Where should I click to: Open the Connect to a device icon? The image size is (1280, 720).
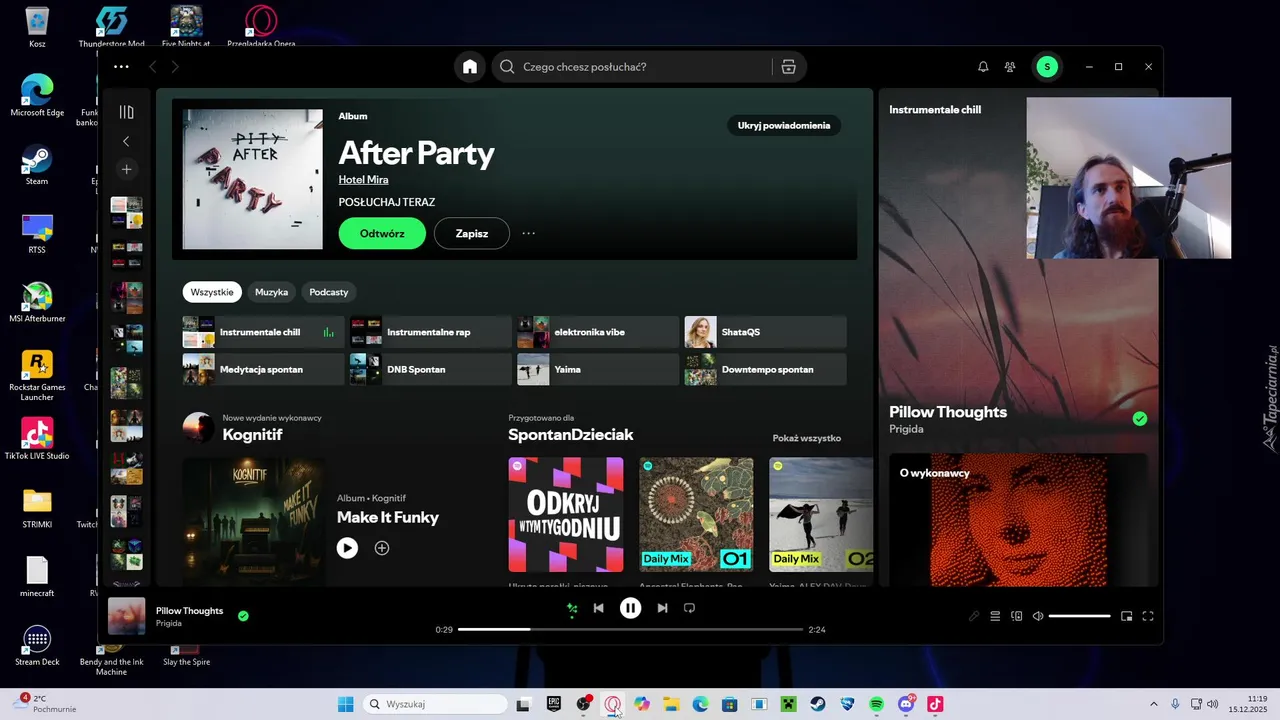(x=1017, y=616)
